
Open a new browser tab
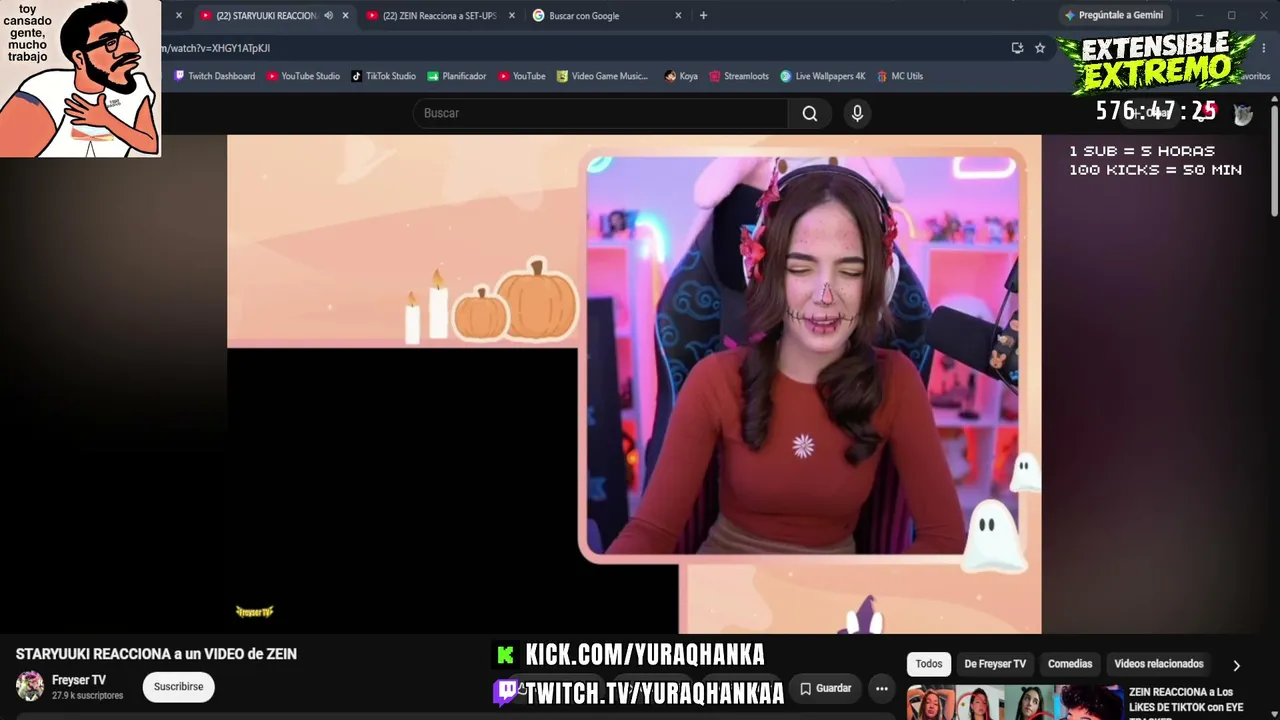click(x=703, y=16)
